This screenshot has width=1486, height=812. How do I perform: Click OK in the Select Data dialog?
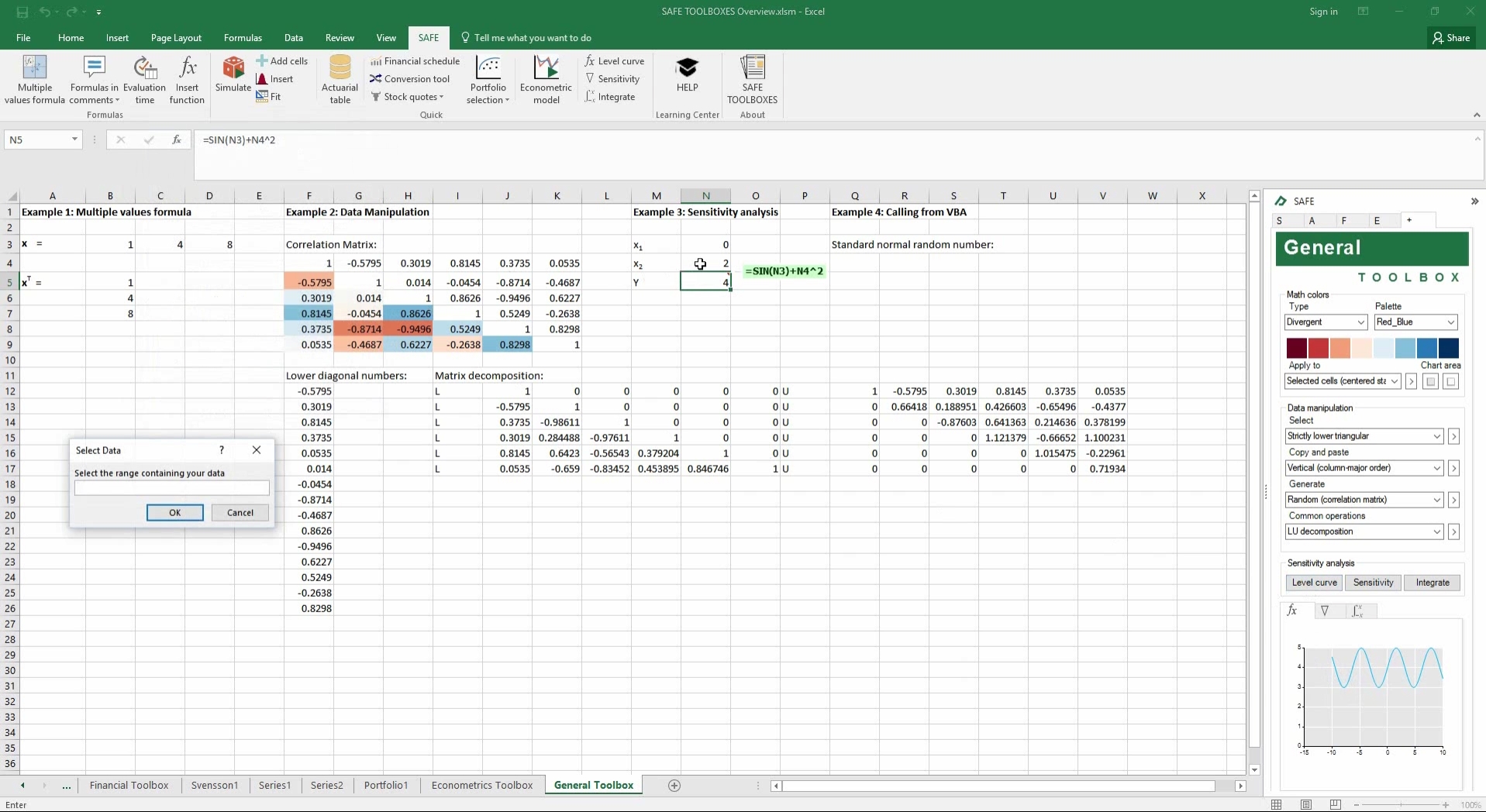point(175,513)
